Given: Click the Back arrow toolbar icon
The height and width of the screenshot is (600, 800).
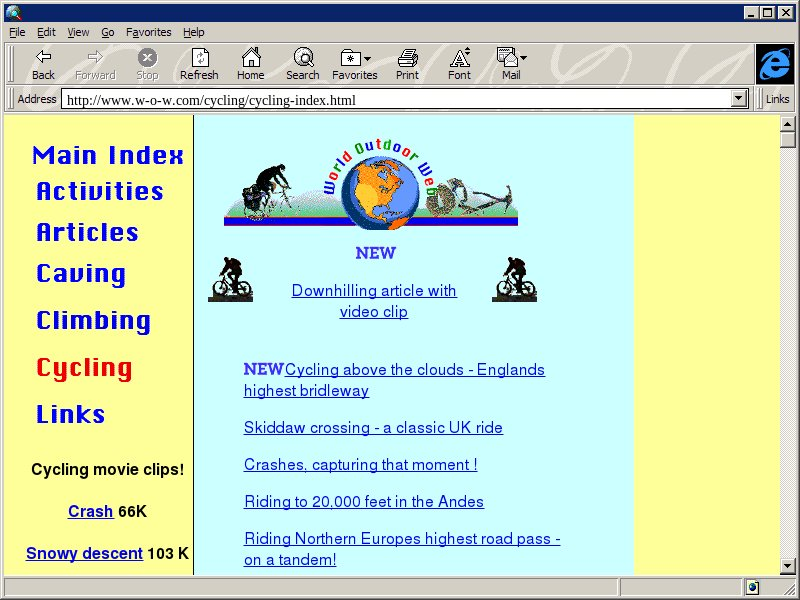Looking at the screenshot, I should pyautogui.click(x=43, y=58).
